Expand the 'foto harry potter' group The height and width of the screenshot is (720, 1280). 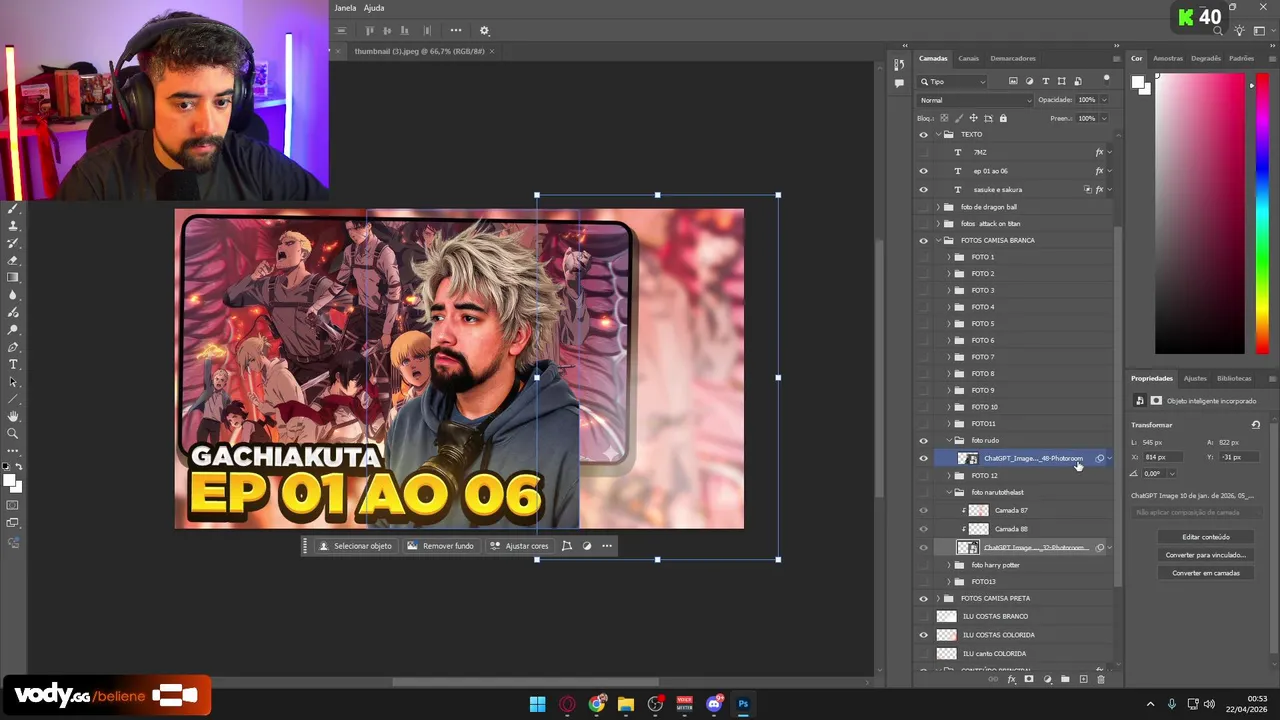click(949, 565)
